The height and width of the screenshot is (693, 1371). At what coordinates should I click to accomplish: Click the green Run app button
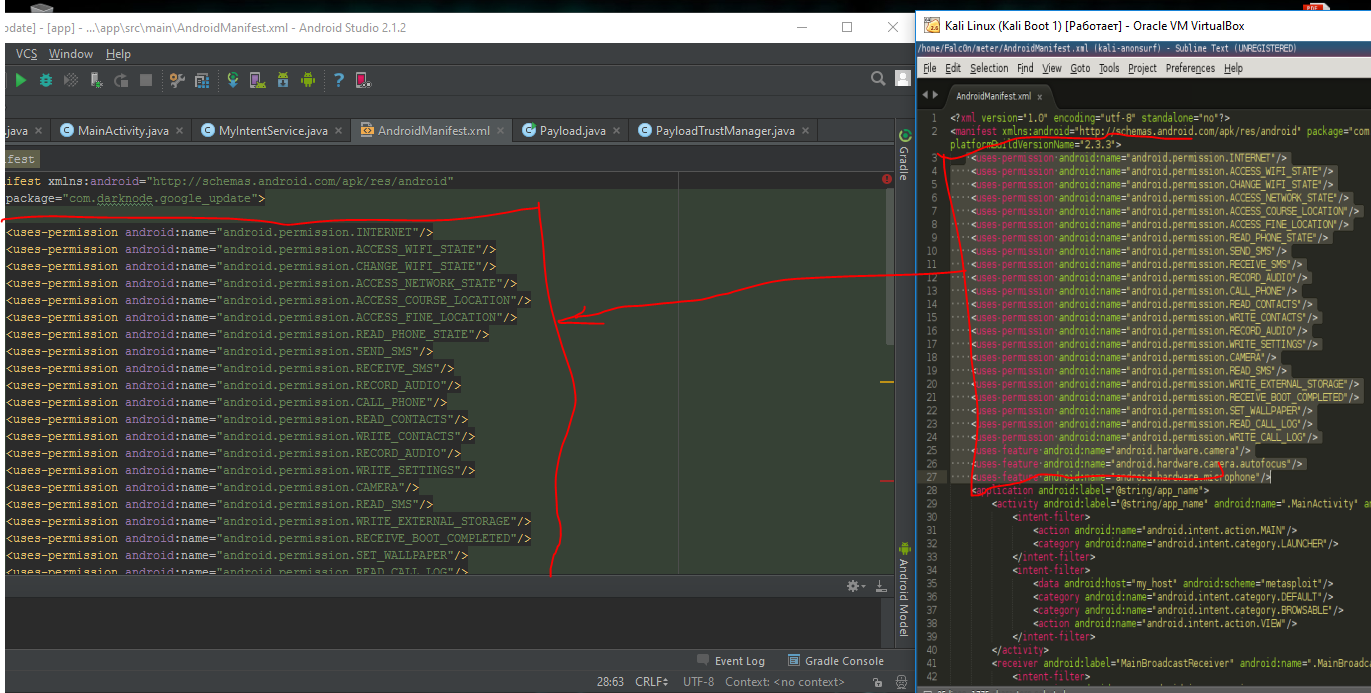20,80
